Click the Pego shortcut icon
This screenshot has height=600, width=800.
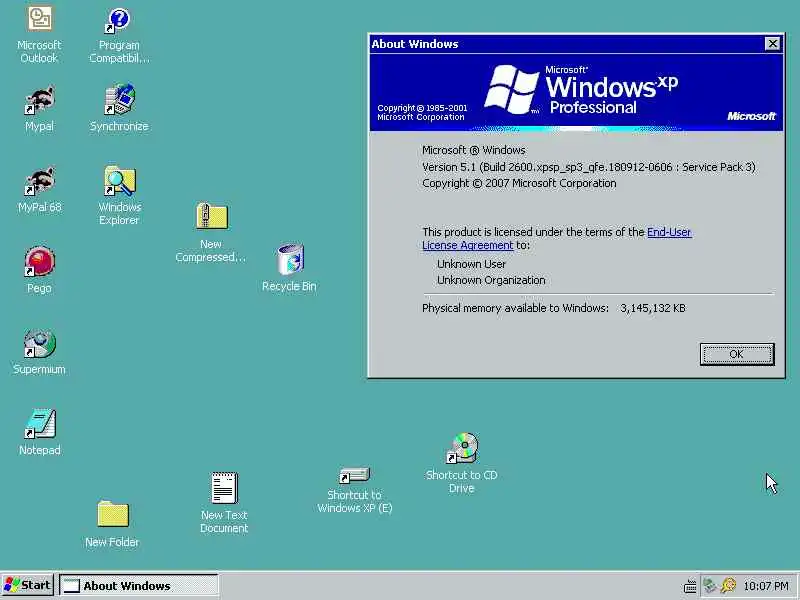coord(39,270)
